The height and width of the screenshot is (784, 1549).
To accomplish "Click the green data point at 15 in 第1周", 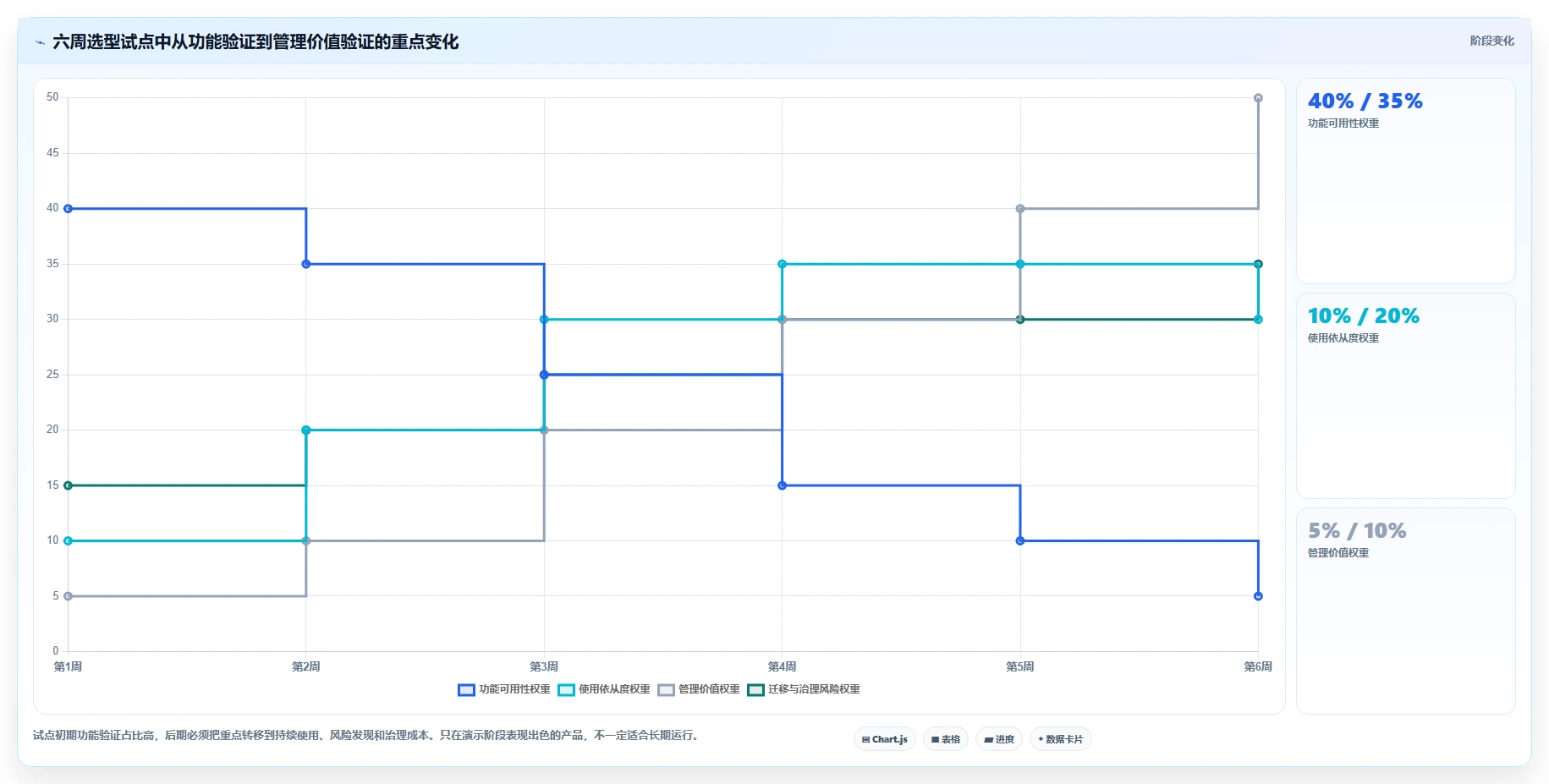I will (69, 485).
